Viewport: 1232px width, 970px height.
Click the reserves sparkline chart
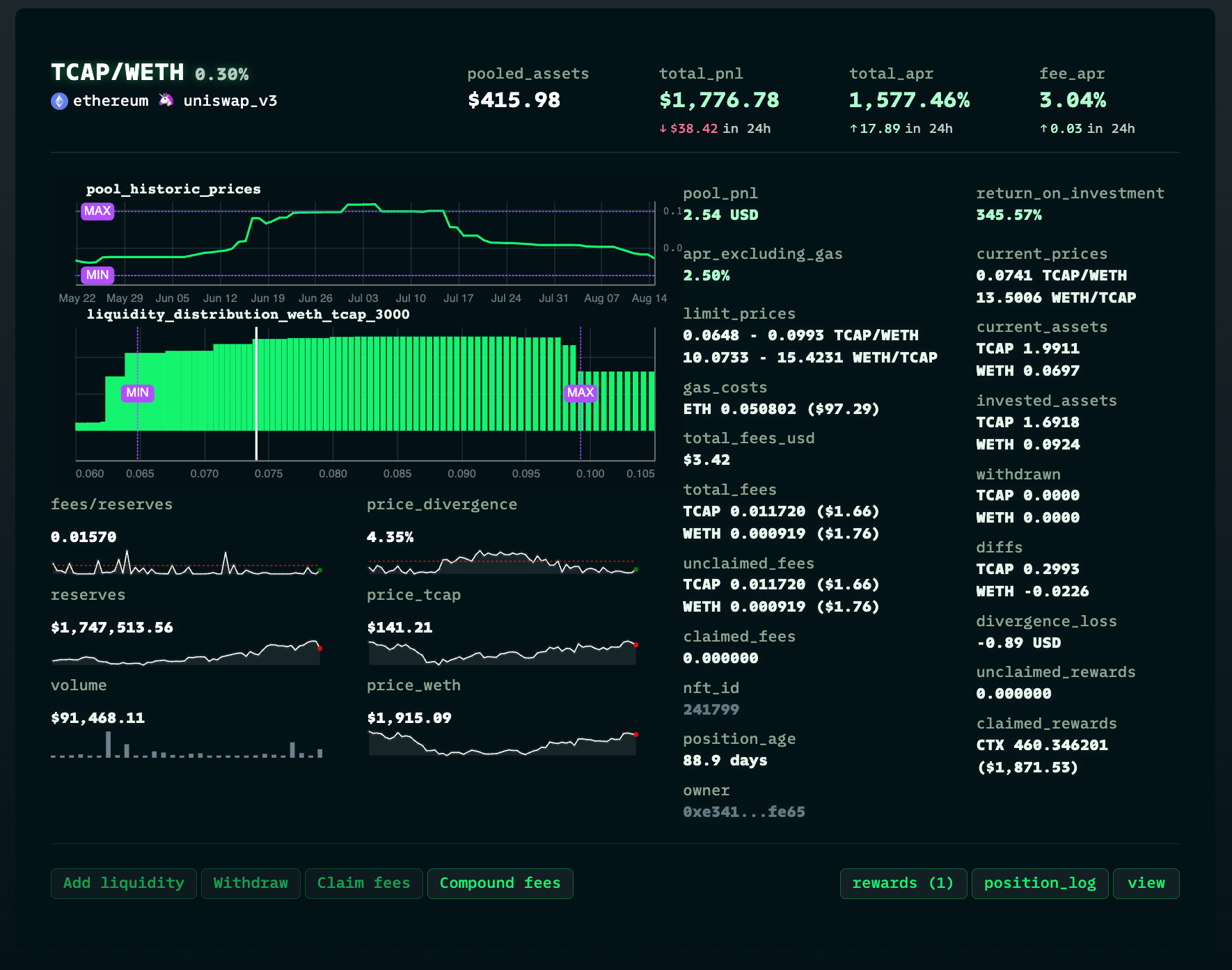point(187,654)
